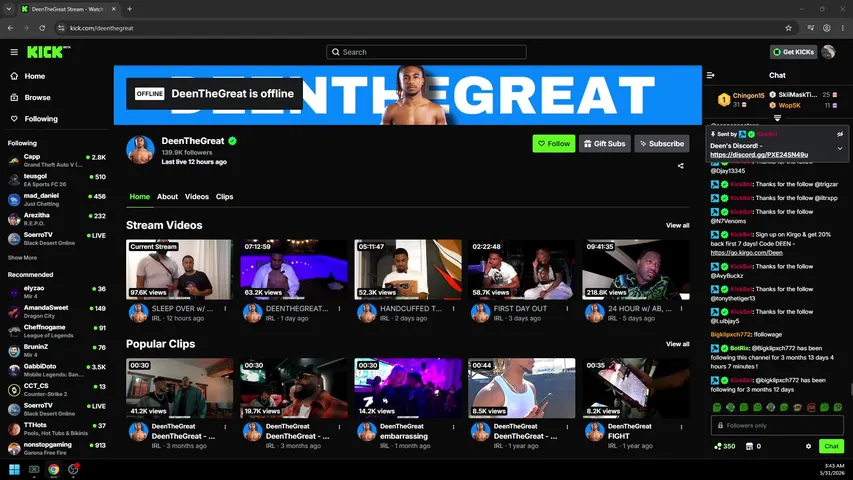Open options for SLEEP OVER video
The width and height of the screenshot is (853, 480).
coord(225,309)
